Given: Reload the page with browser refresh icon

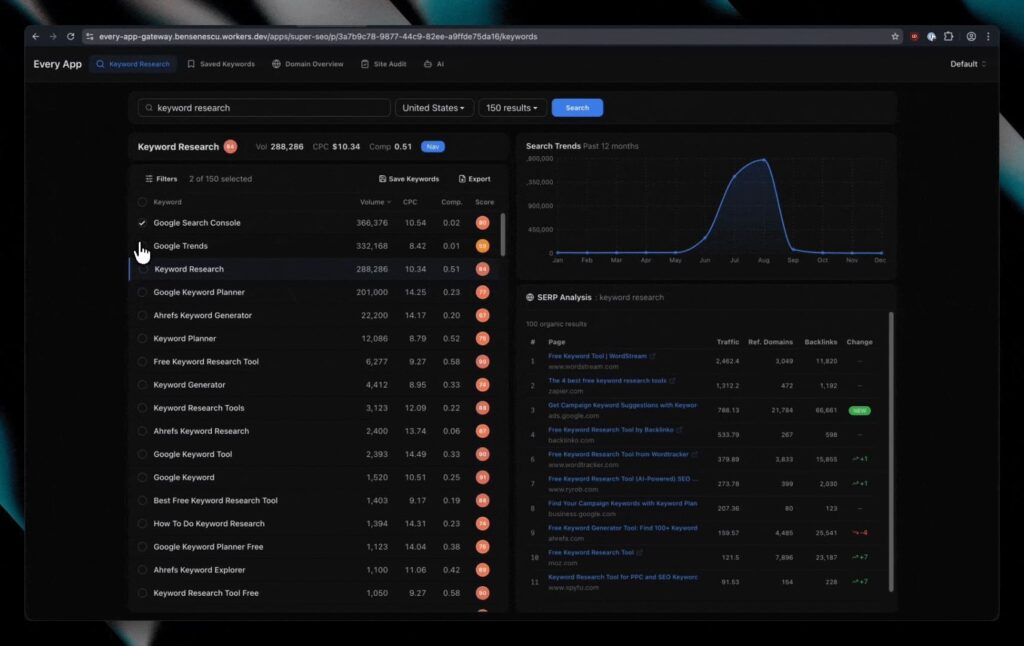Looking at the screenshot, I should click(70, 36).
